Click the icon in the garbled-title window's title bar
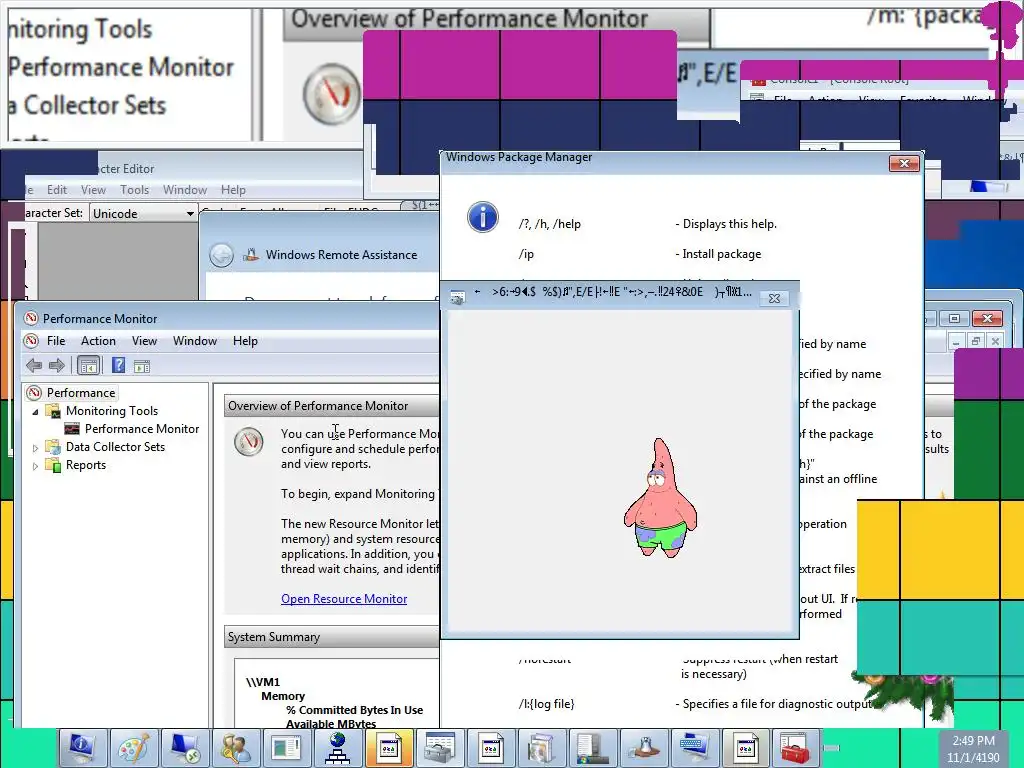The height and width of the screenshot is (768, 1024). pos(457,297)
